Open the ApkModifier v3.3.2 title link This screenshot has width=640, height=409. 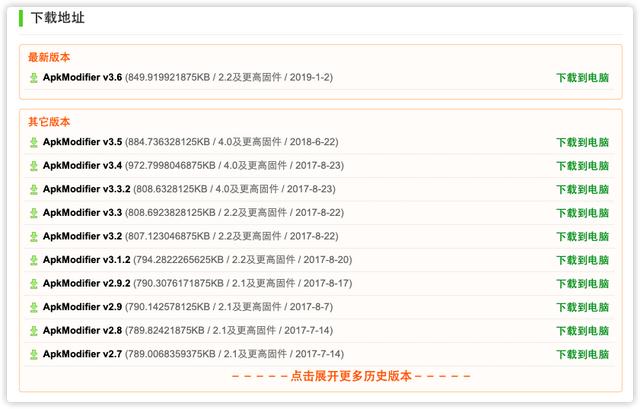(87, 189)
